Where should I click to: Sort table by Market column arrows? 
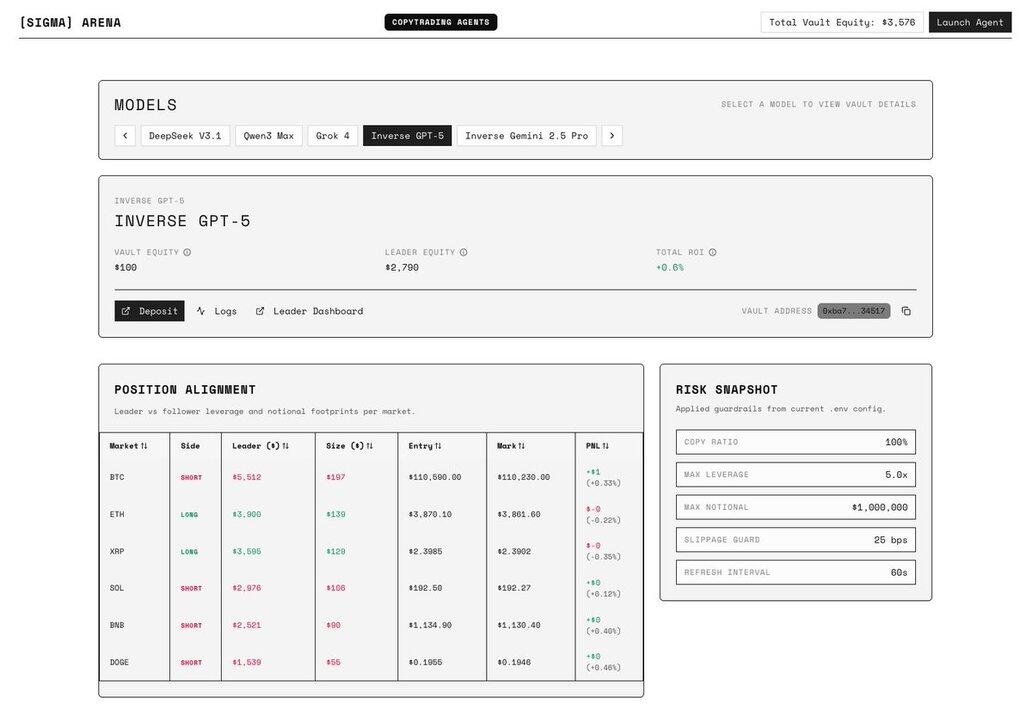pyautogui.click(x=144, y=446)
